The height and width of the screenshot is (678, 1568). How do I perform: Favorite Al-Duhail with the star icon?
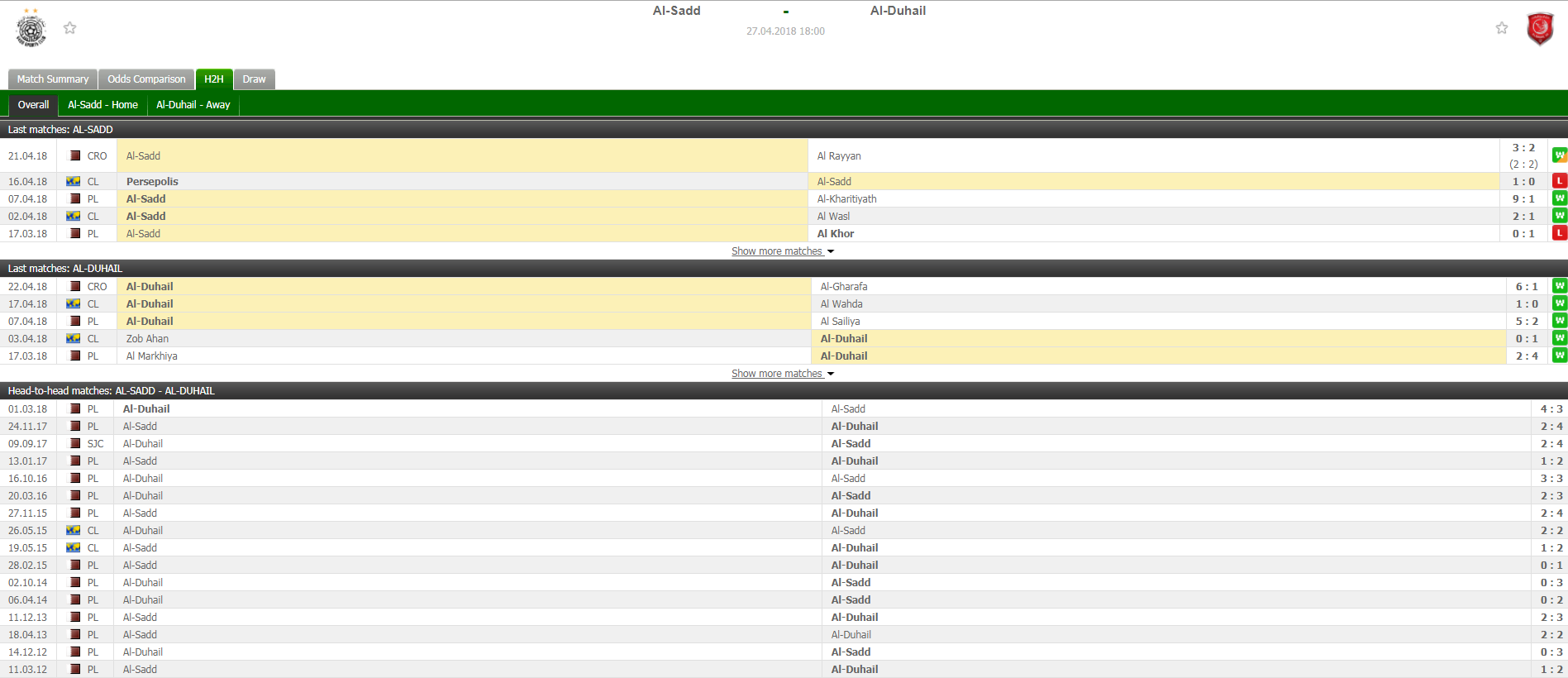1502,28
